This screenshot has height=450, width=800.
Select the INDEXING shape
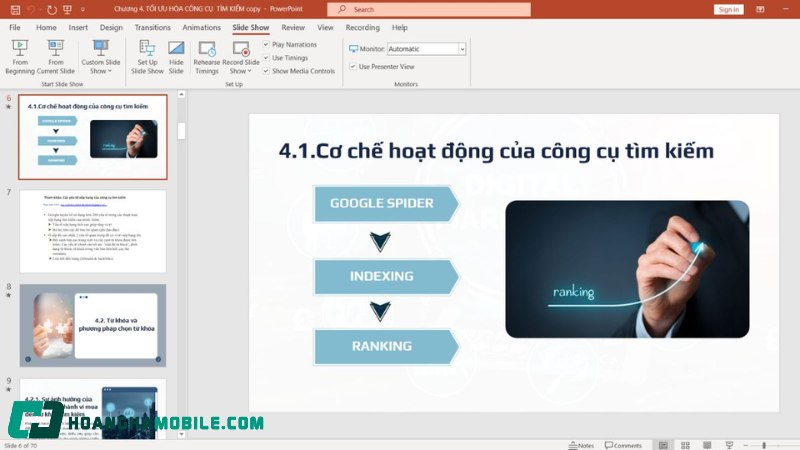tap(386, 277)
